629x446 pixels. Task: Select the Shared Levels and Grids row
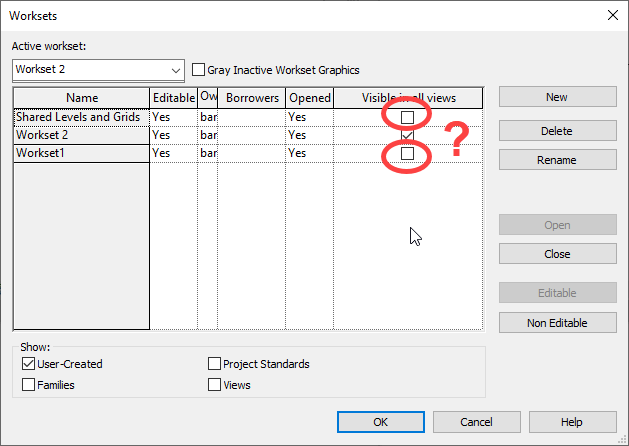point(81,117)
